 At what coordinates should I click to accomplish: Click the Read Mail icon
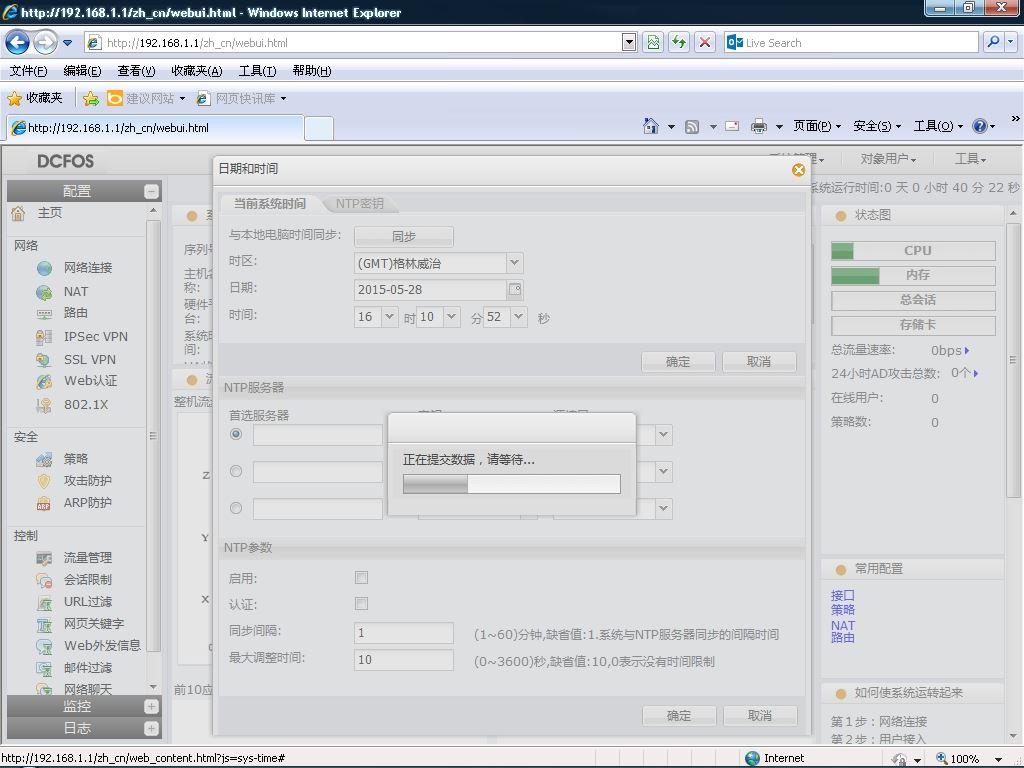coord(732,126)
